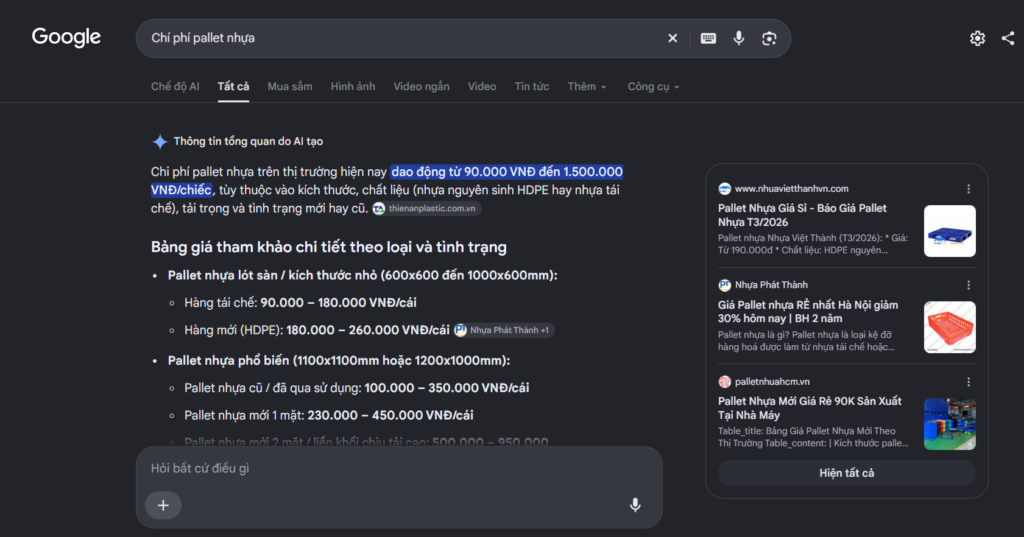
Task: Click the 100.000 – 350.000 VNĐ/cái price
Action: tap(447, 388)
